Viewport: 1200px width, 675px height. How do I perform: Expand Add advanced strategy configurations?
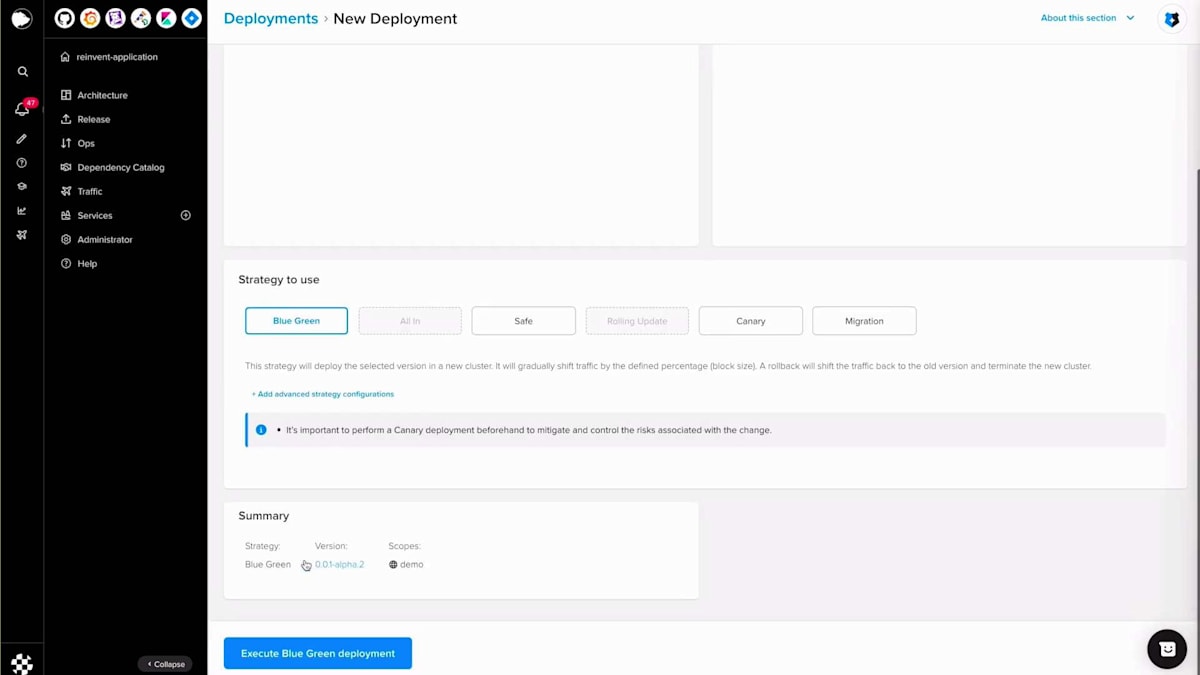pos(322,394)
